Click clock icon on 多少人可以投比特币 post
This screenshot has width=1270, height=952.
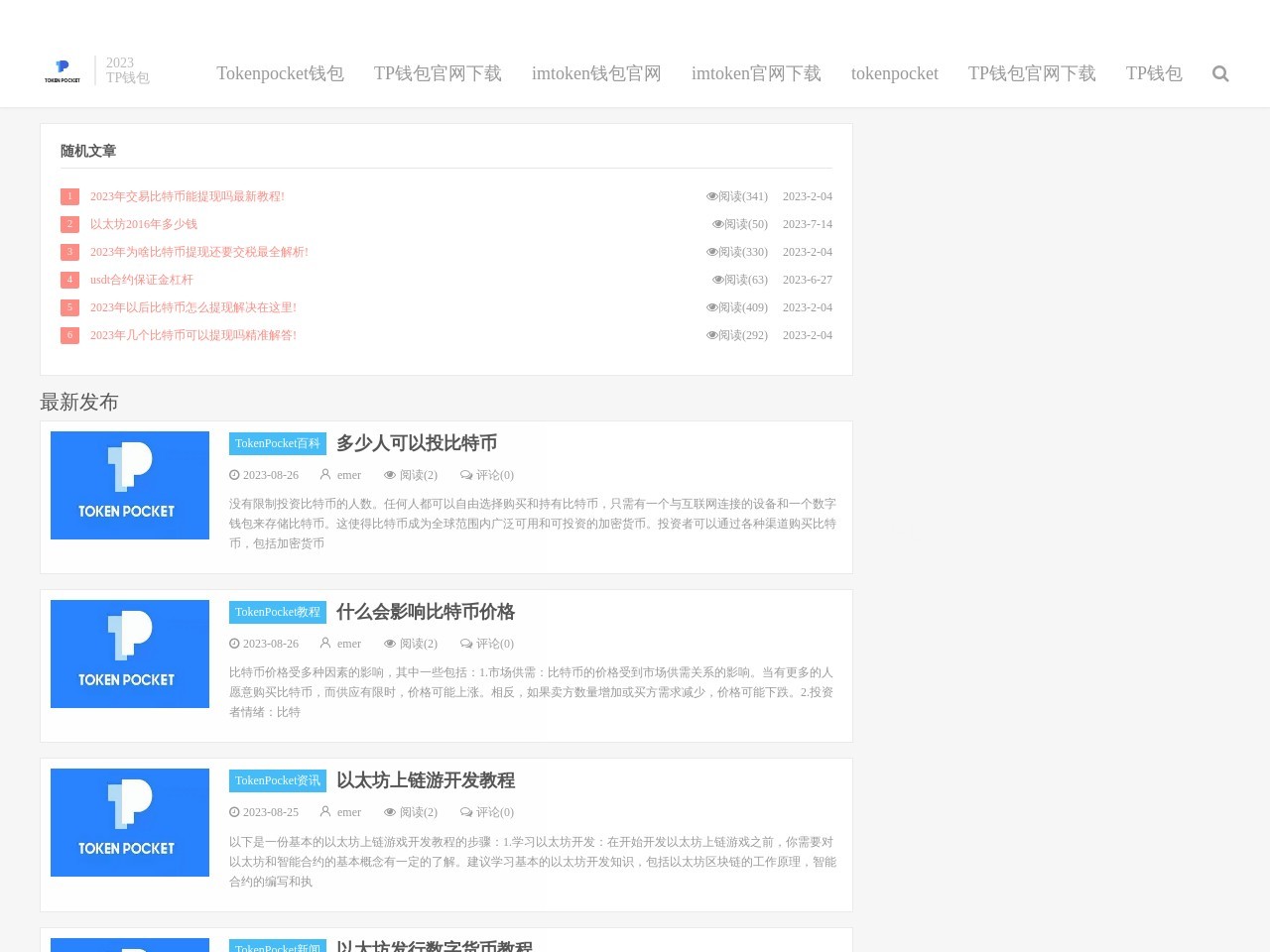(234, 475)
